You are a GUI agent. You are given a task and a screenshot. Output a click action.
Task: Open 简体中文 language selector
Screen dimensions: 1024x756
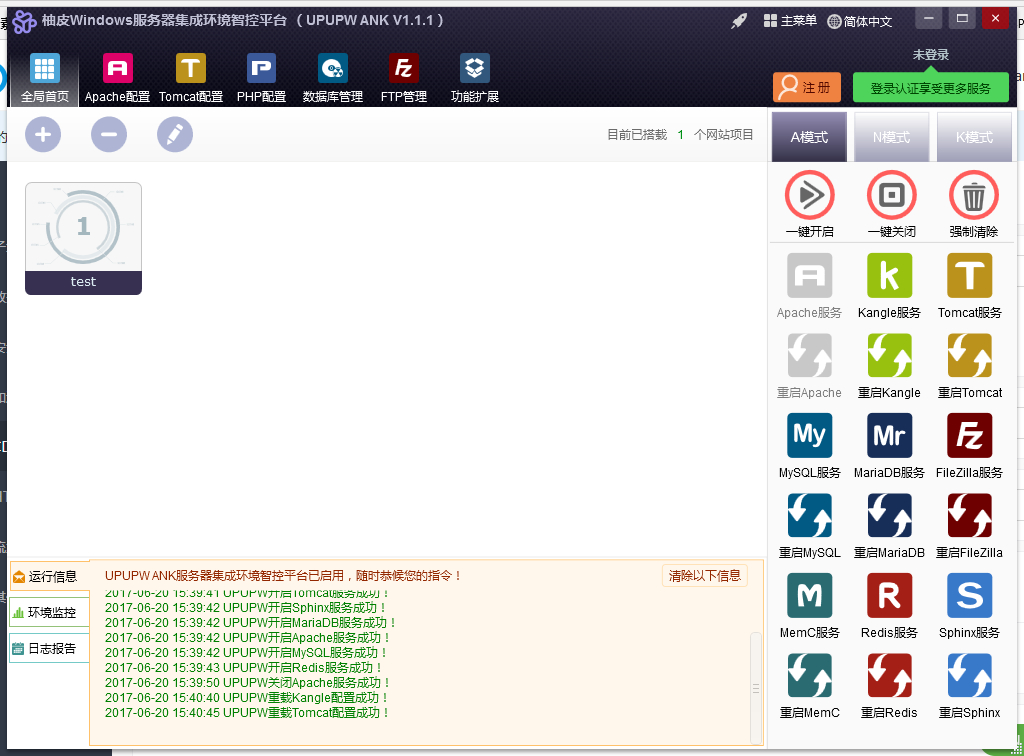859,21
